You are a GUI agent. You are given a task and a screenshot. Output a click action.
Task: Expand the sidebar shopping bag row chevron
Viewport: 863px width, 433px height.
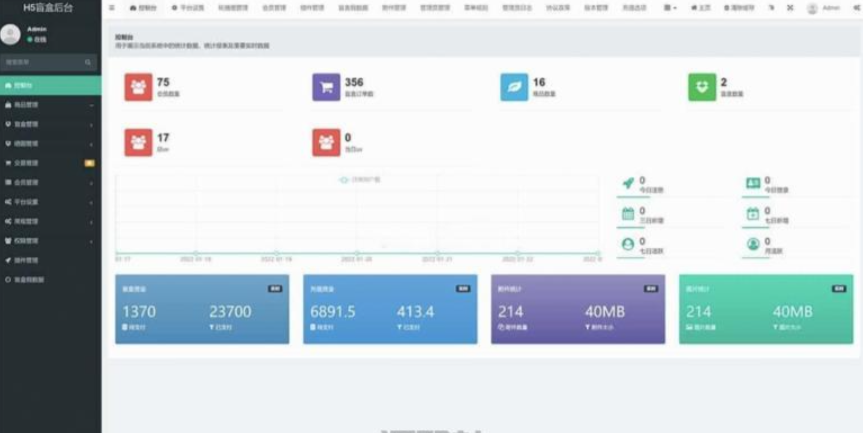pos(91,105)
